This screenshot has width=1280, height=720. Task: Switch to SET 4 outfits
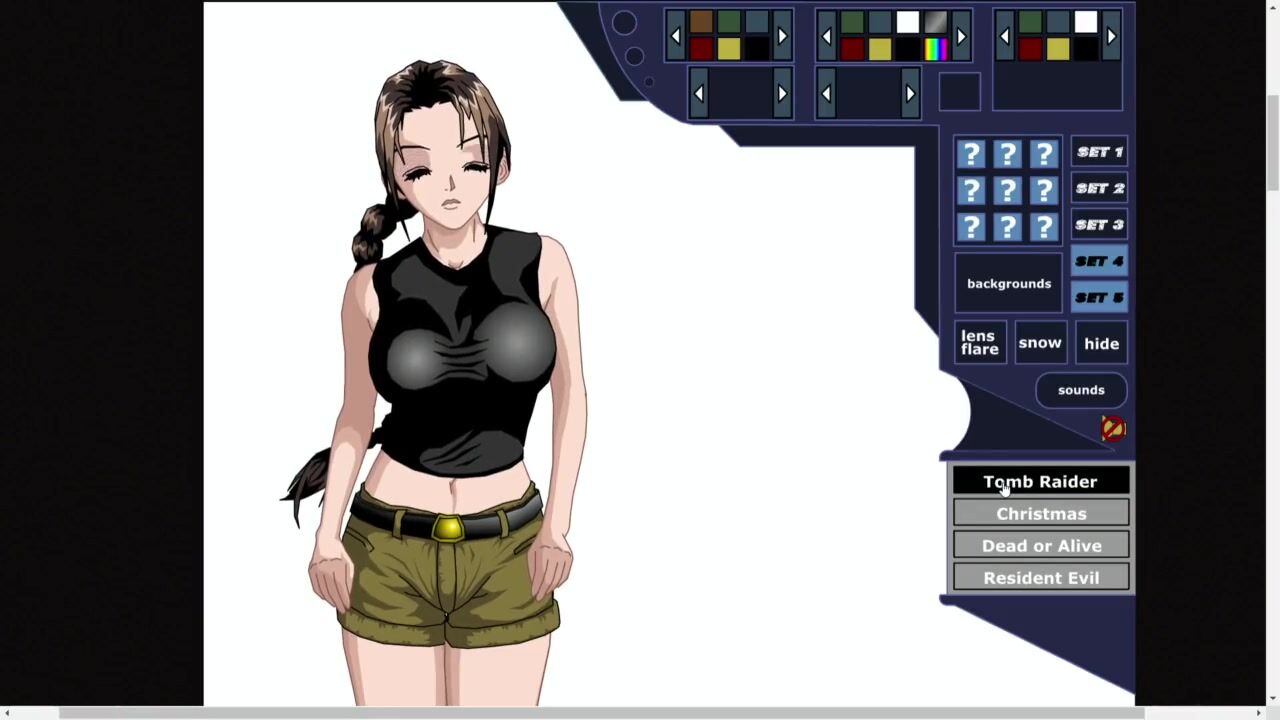tap(1099, 261)
